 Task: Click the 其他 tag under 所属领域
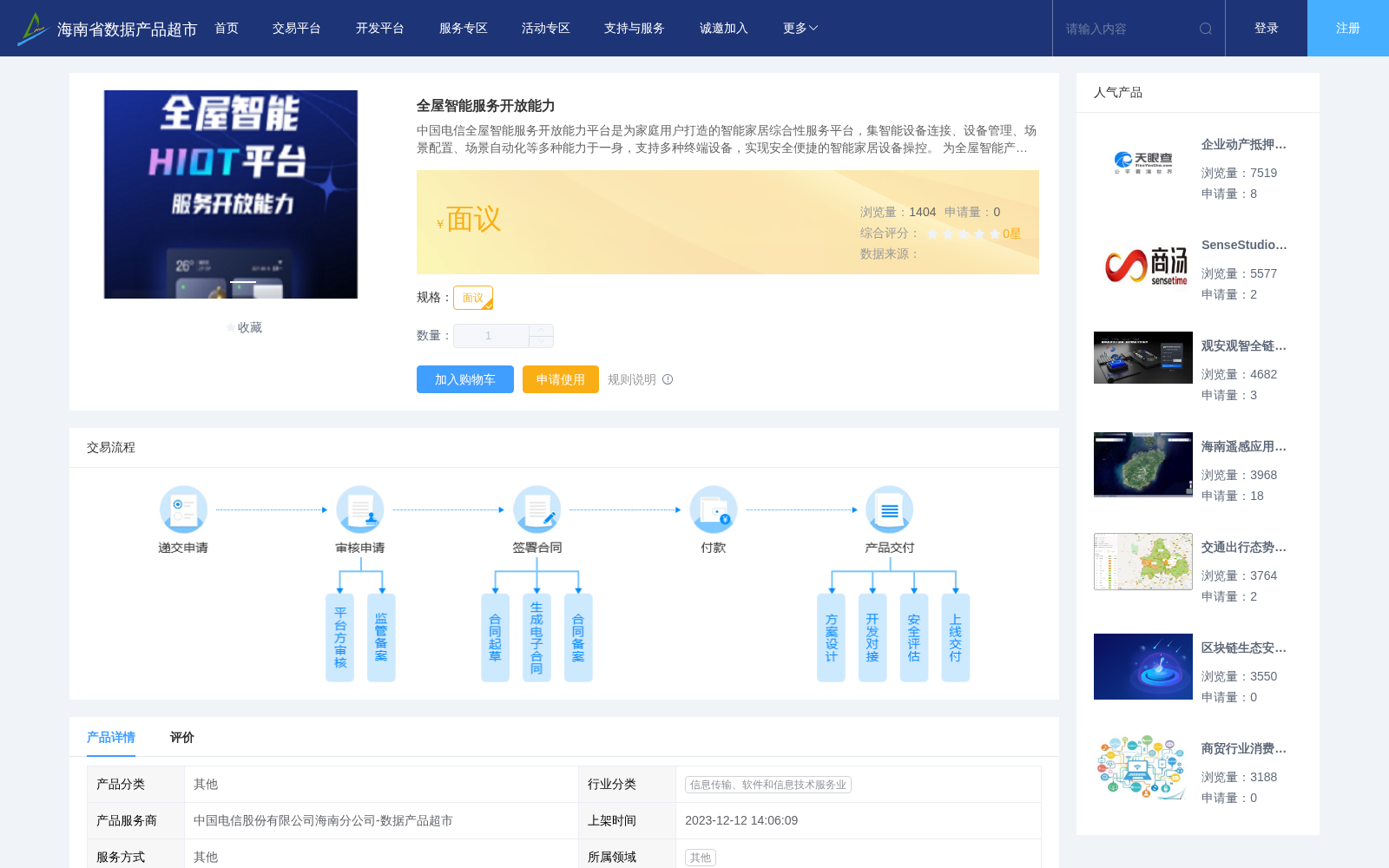(x=701, y=858)
